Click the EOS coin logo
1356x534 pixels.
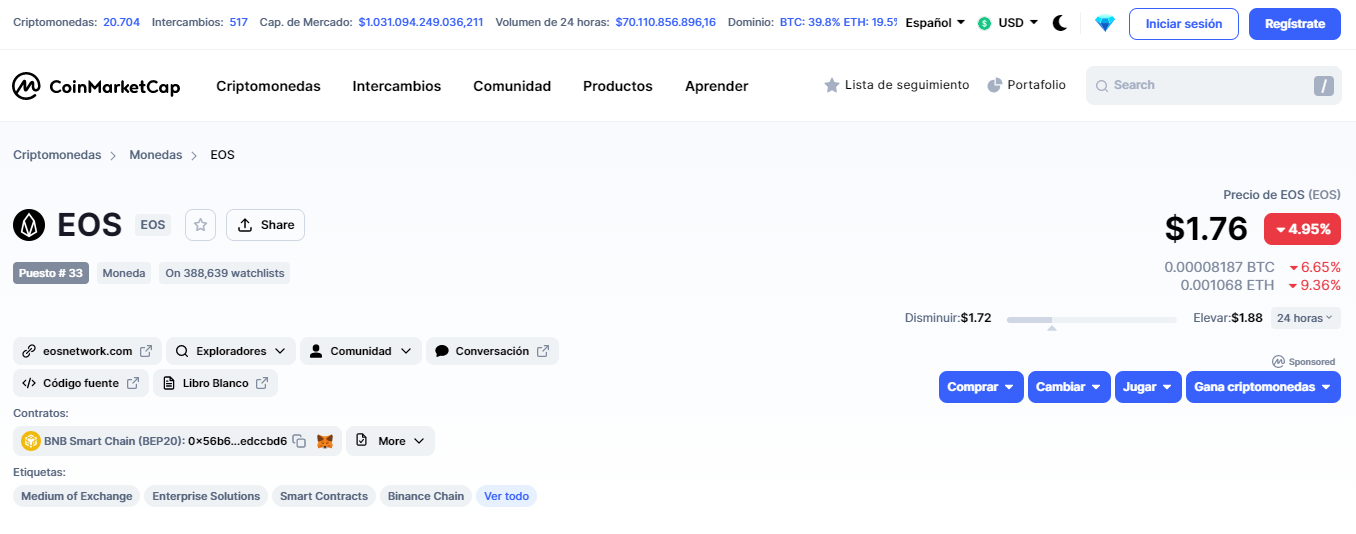pyautogui.click(x=29, y=225)
